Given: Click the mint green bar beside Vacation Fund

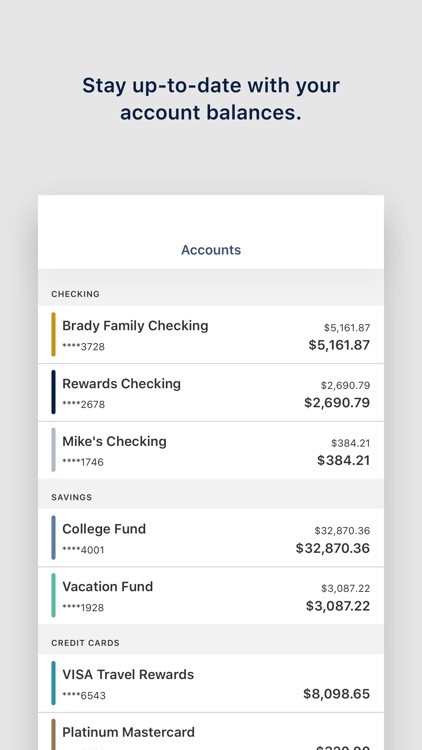Looking at the screenshot, I should [54, 596].
